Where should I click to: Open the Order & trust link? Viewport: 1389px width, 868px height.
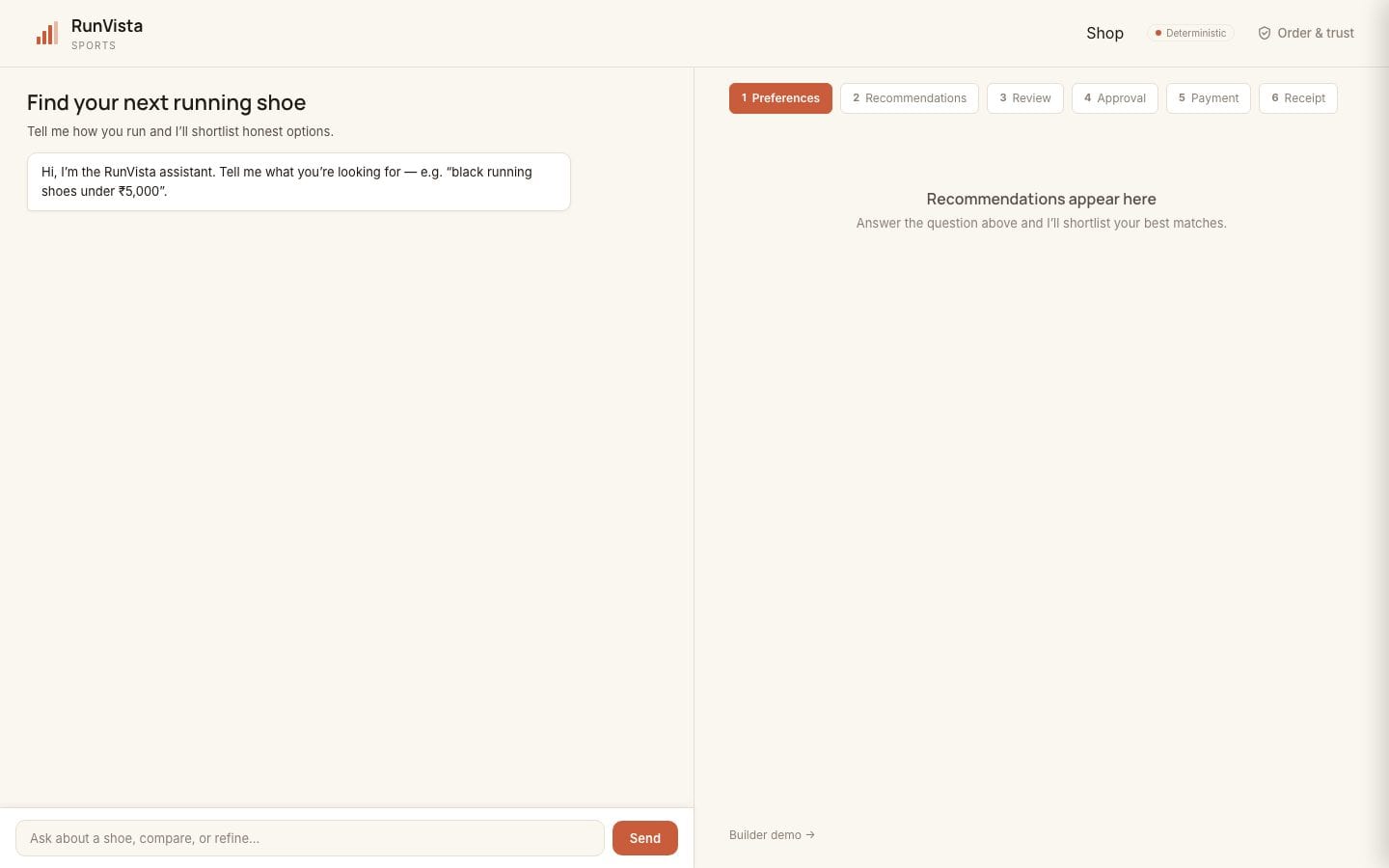pyautogui.click(x=1306, y=33)
